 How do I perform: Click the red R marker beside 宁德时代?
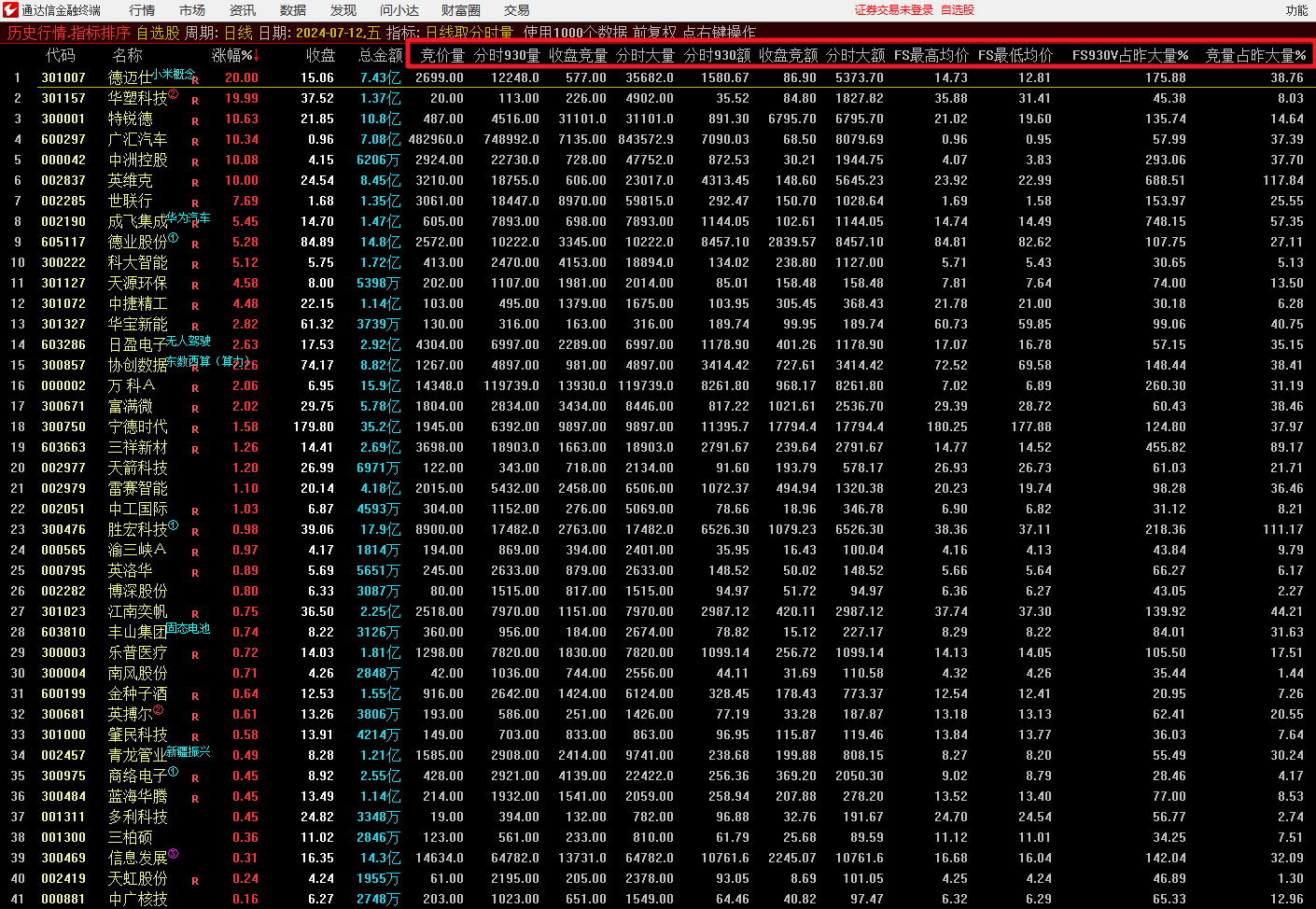(195, 429)
